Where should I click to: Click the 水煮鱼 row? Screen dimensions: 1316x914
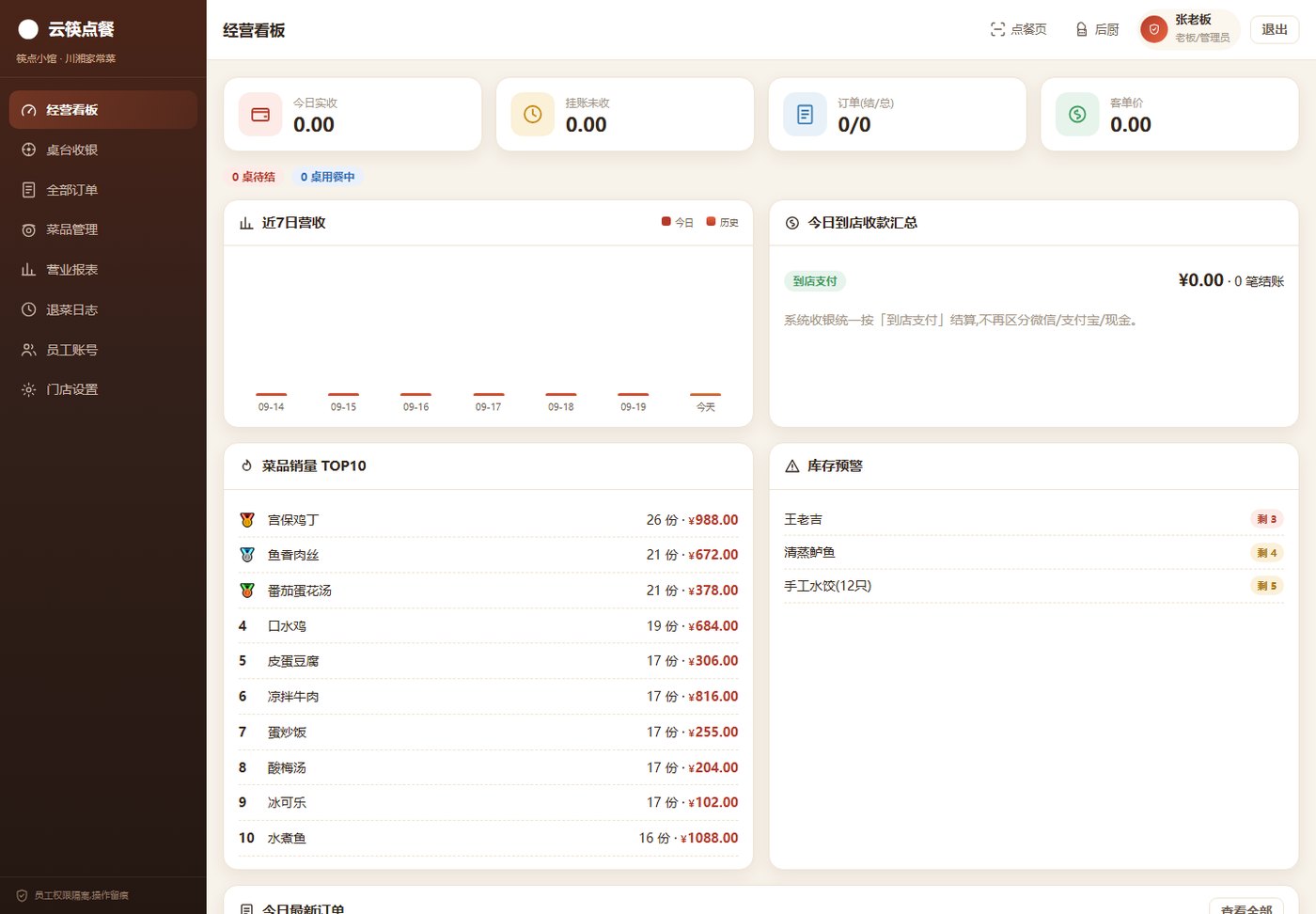click(488, 838)
